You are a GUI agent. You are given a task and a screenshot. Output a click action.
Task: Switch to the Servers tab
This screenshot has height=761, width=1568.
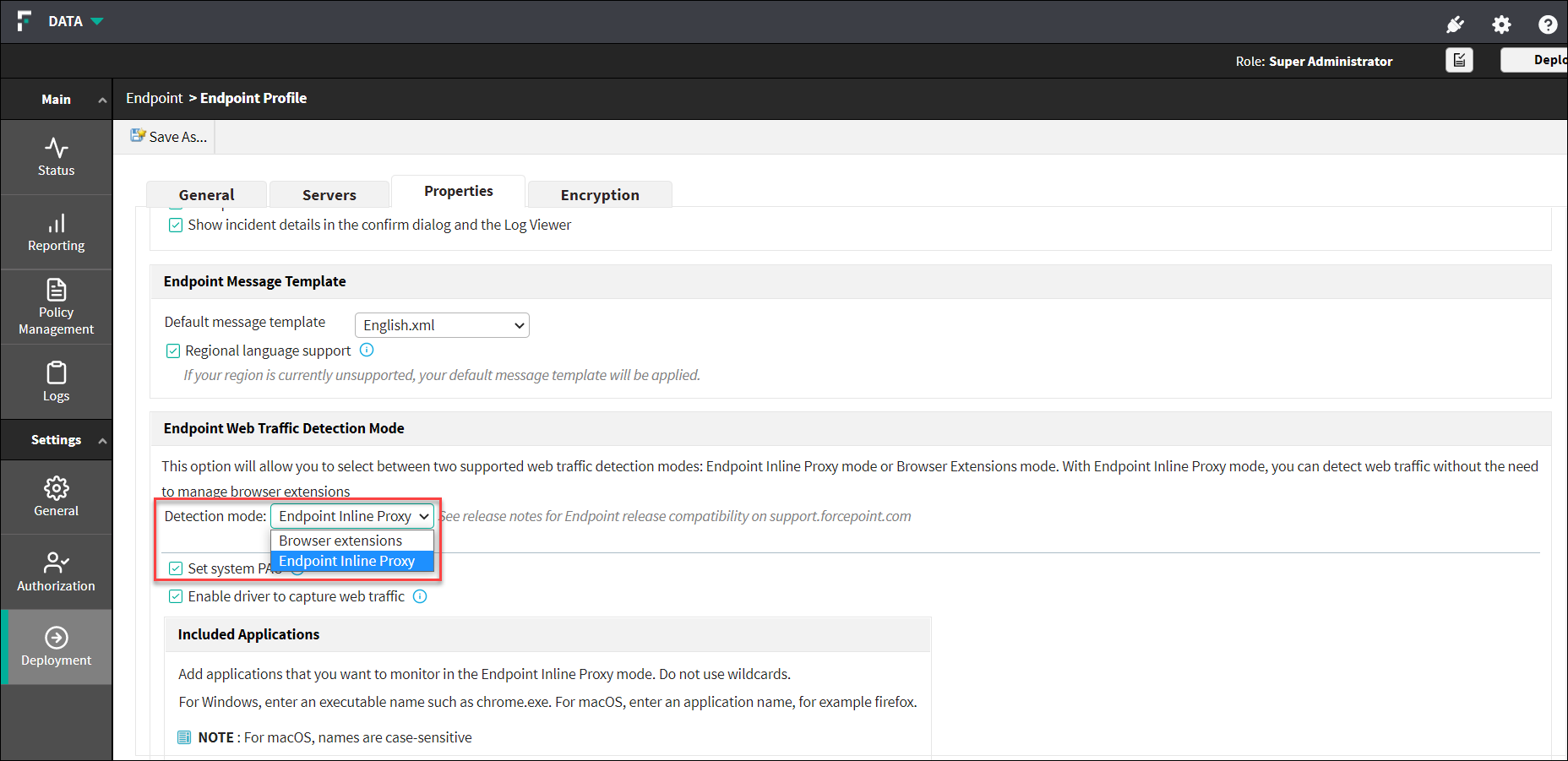tap(329, 195)
